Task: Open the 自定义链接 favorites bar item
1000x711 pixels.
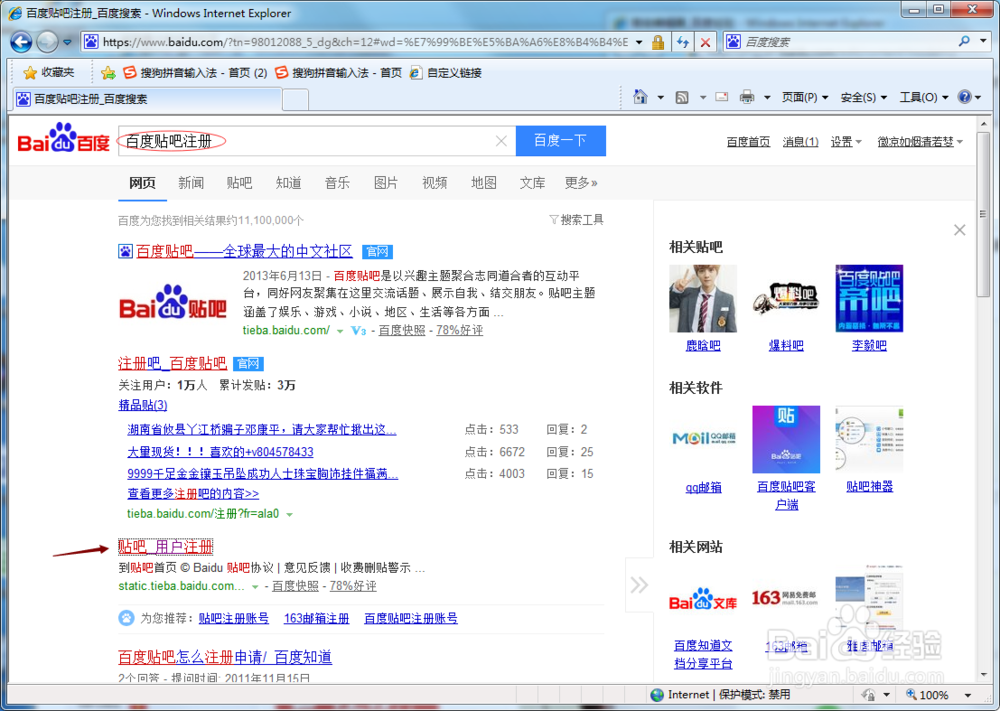Action: pyautogui.click(x=446, y=73)
